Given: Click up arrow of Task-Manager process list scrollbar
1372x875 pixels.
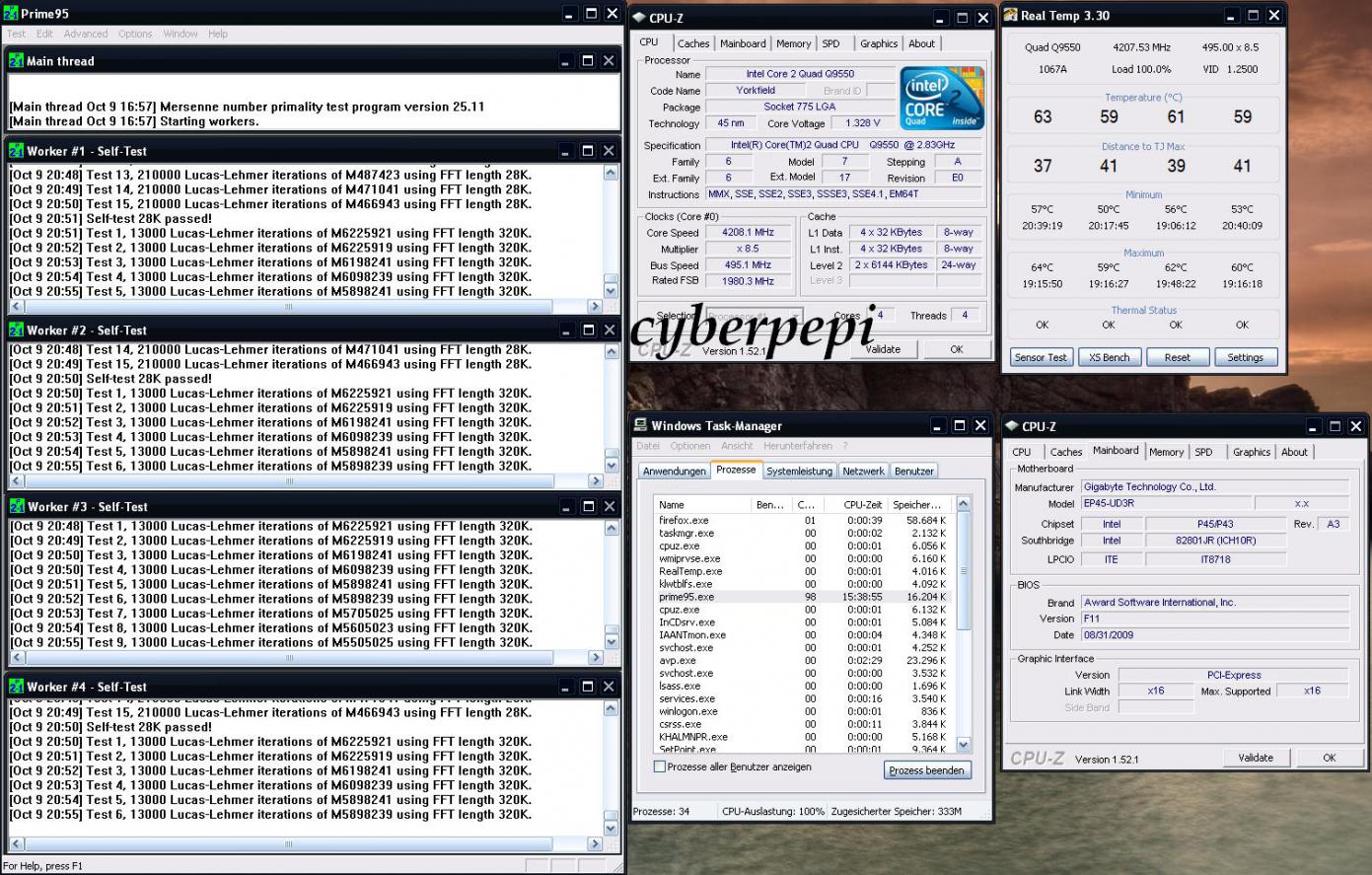Looking at the screenshot, I should point(964,503).
